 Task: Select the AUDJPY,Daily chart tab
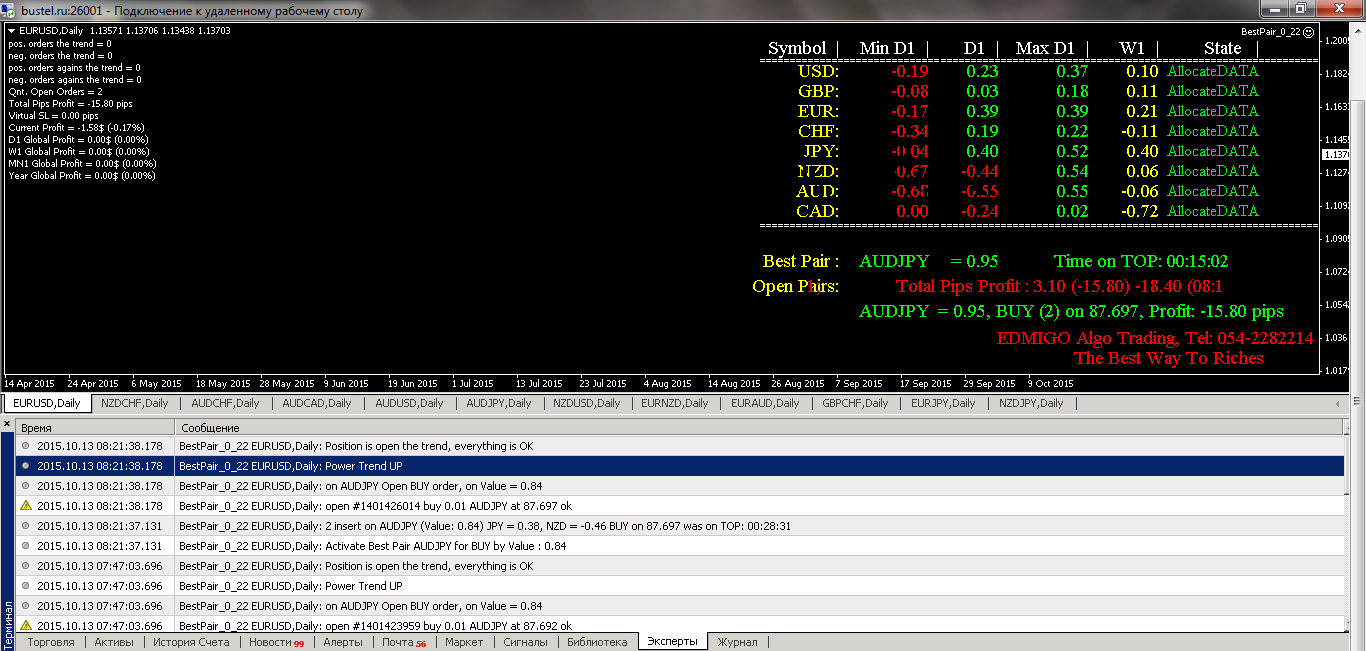click(x=499, y=403)
